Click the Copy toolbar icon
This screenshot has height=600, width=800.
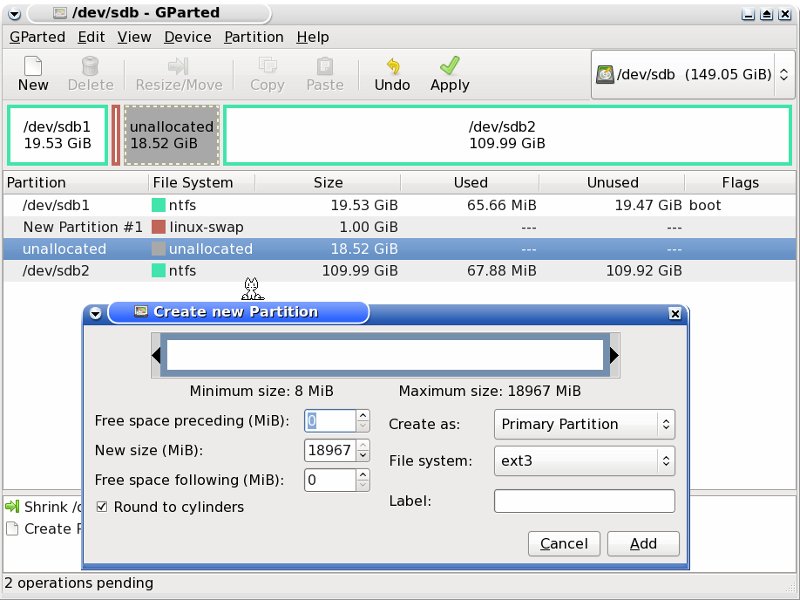pos(267,66)
